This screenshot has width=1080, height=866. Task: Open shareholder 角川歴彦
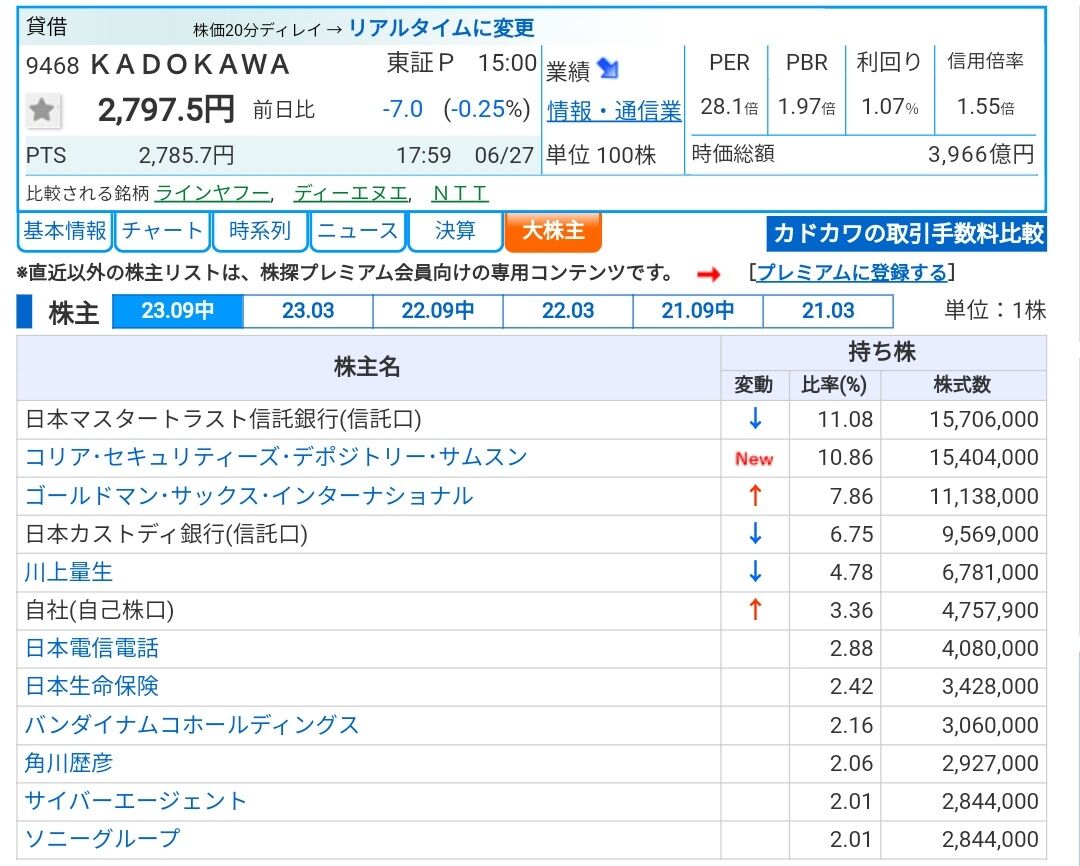tap(68, 763)
